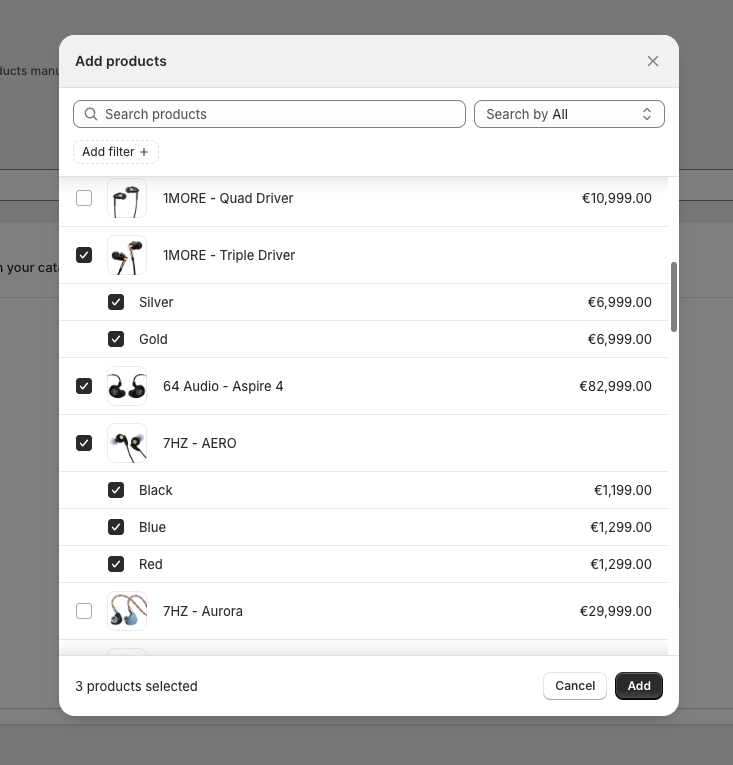Uncheck the 7HZ - AERO checkbox
733x765 pixels.
84,443
